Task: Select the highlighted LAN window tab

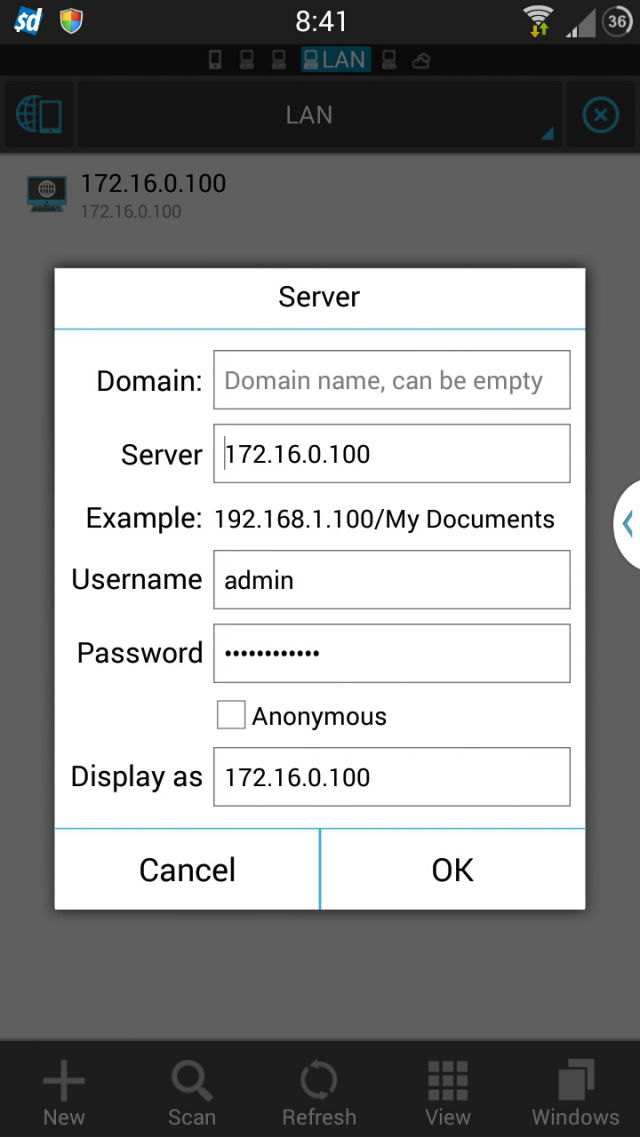Action: (336, 60)
